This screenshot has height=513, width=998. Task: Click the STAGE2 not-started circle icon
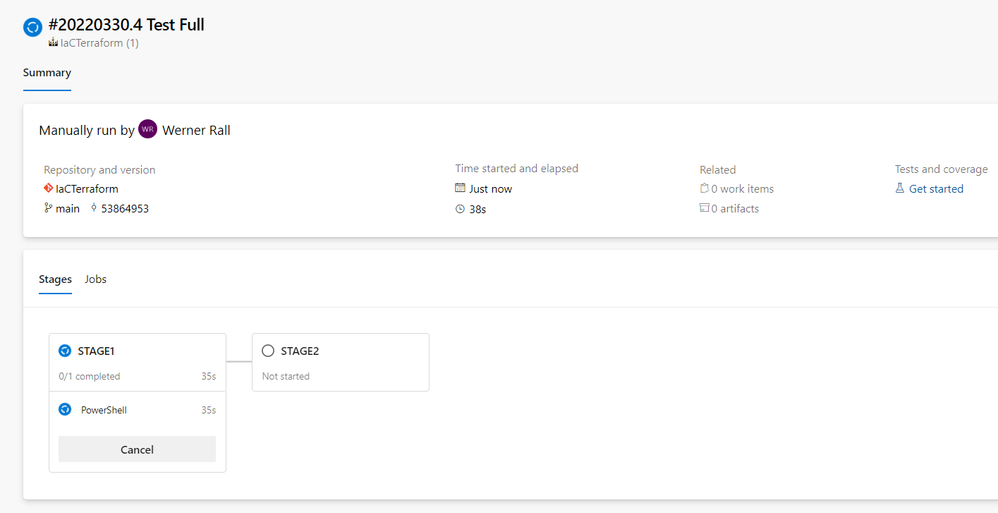pyautogui.click(x=268, y=351)
